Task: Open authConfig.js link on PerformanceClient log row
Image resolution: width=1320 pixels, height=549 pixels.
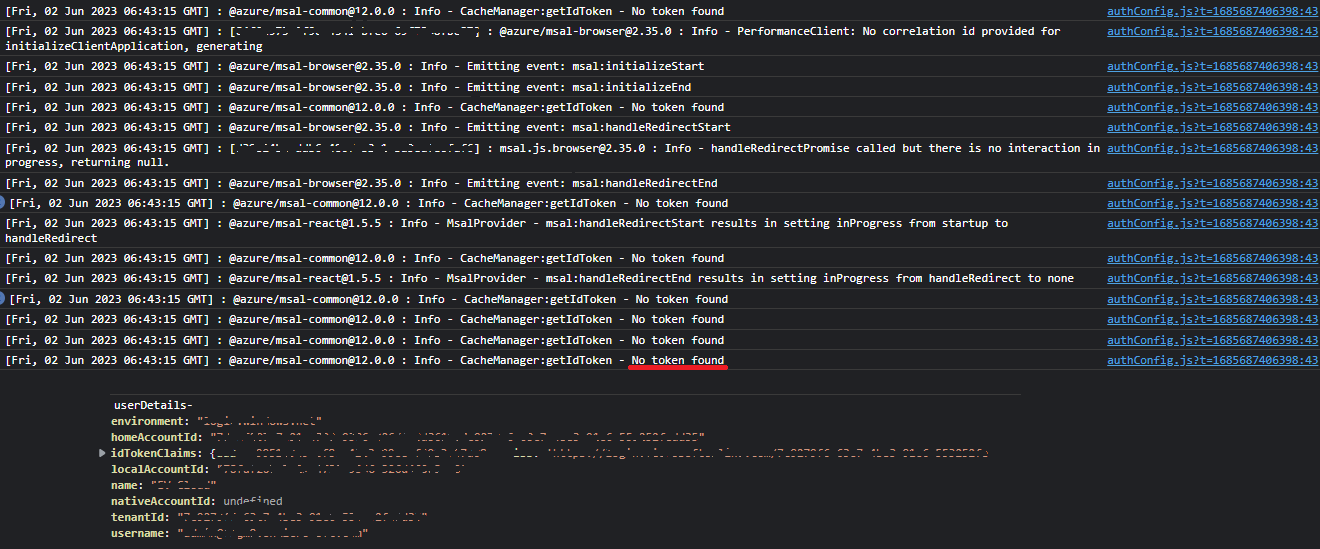Action: coord(1212,32)
